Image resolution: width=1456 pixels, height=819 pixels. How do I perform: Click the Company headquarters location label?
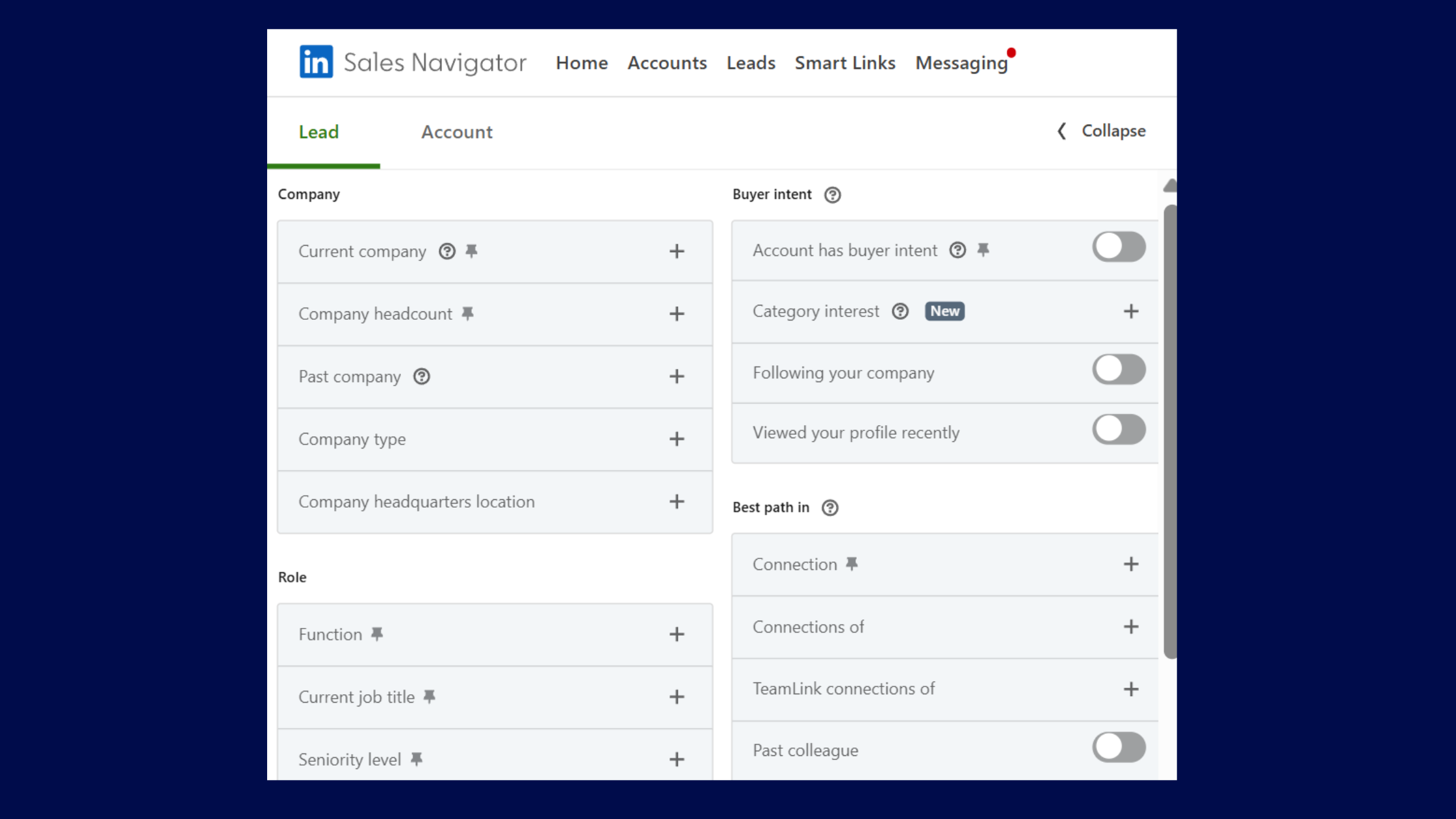(x=417, y=502)
